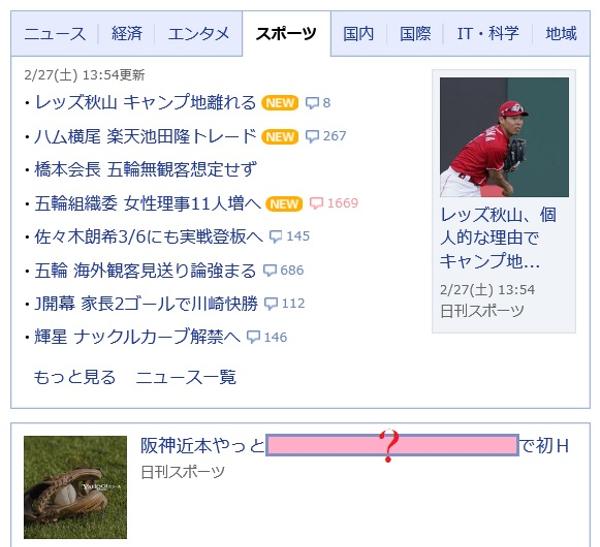The height and width of the screenshot is (547, 600).
Task: Select the IT・科学 tab
Action: 488,34
